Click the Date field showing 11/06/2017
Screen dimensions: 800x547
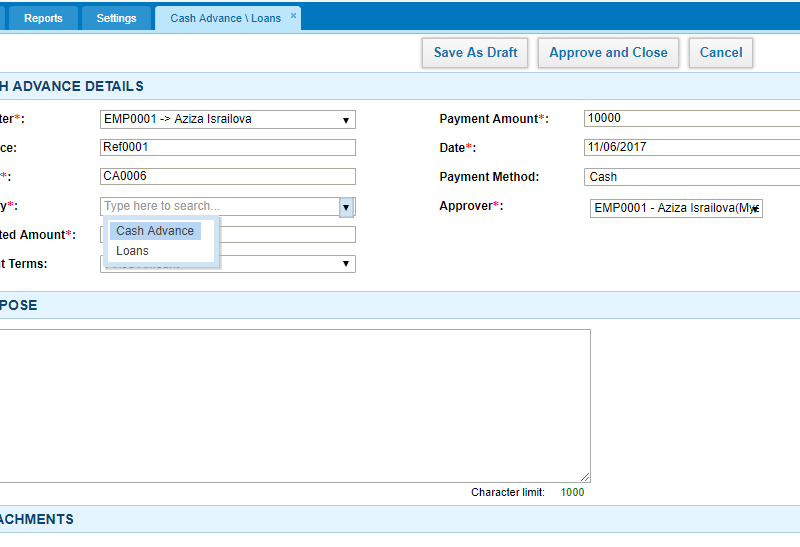tap(692, 147)
